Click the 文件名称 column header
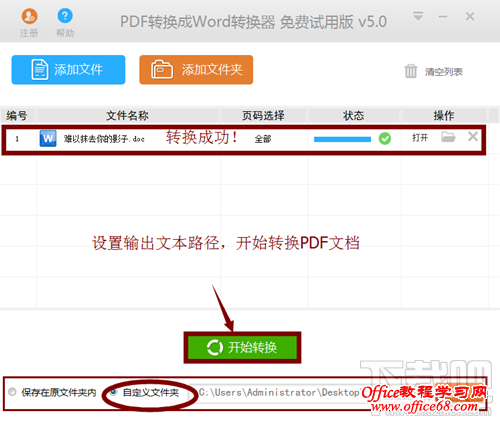Screen dimensions: 500x421 pyautogui.click(x=128, y=116)
